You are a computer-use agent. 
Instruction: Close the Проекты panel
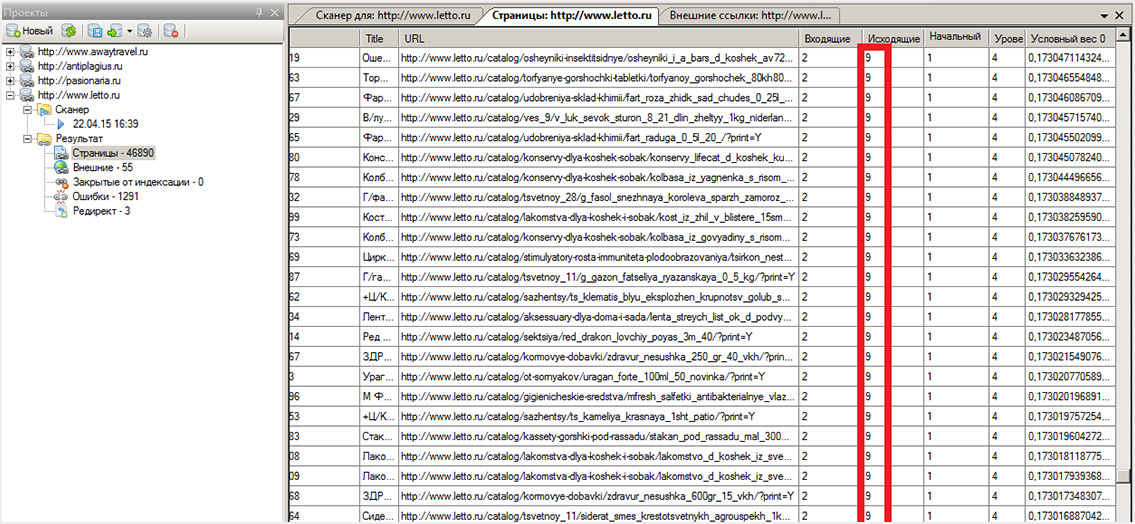coord(274,13)
